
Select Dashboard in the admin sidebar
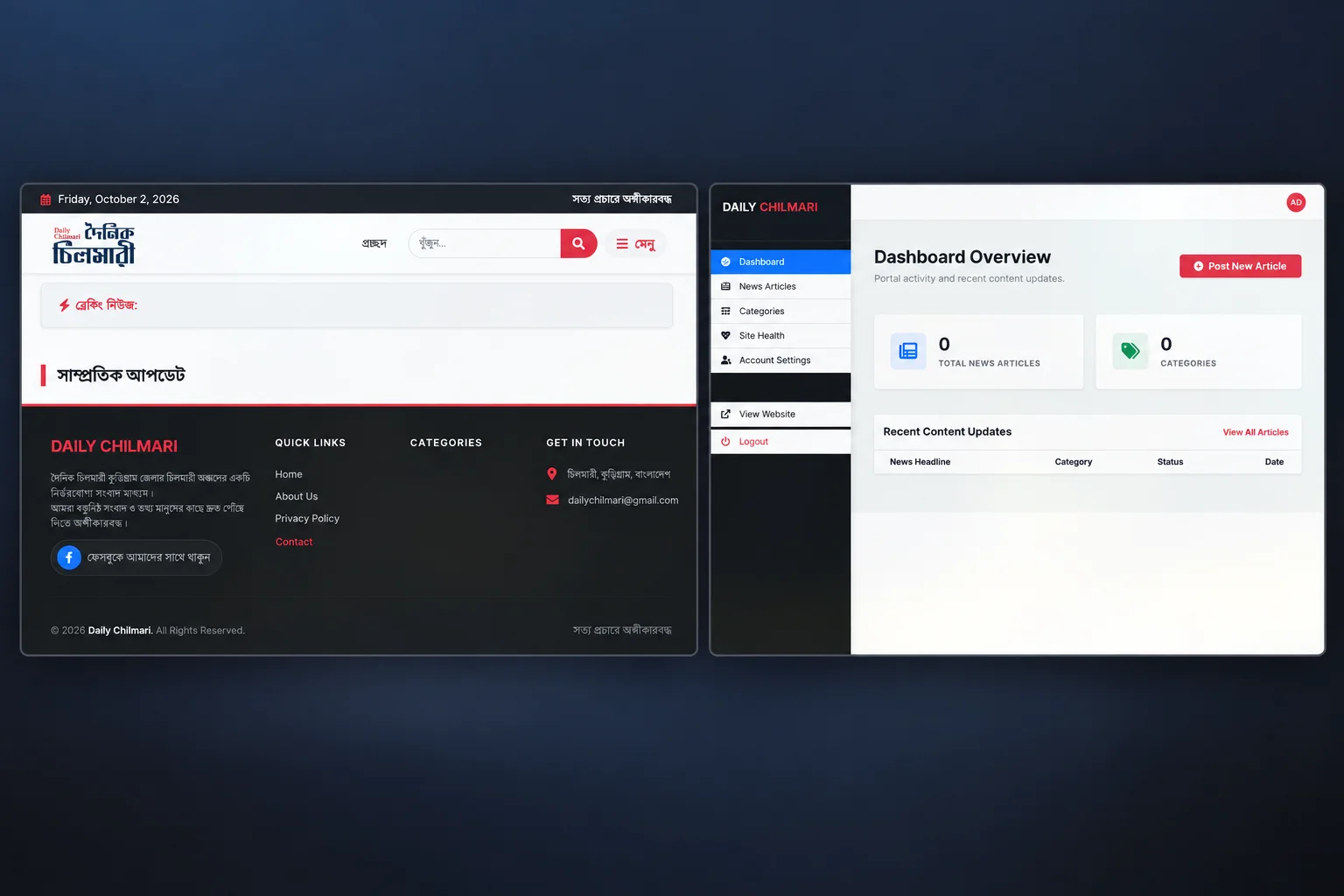(780, 262)
